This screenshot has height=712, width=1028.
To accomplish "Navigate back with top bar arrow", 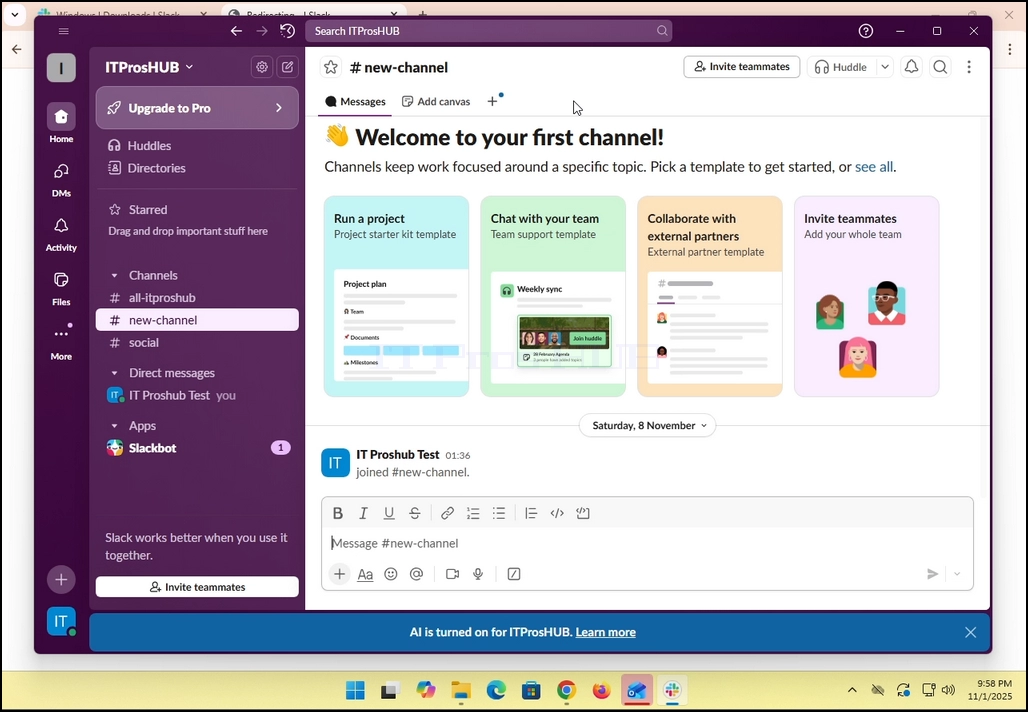I will [237, 31].
